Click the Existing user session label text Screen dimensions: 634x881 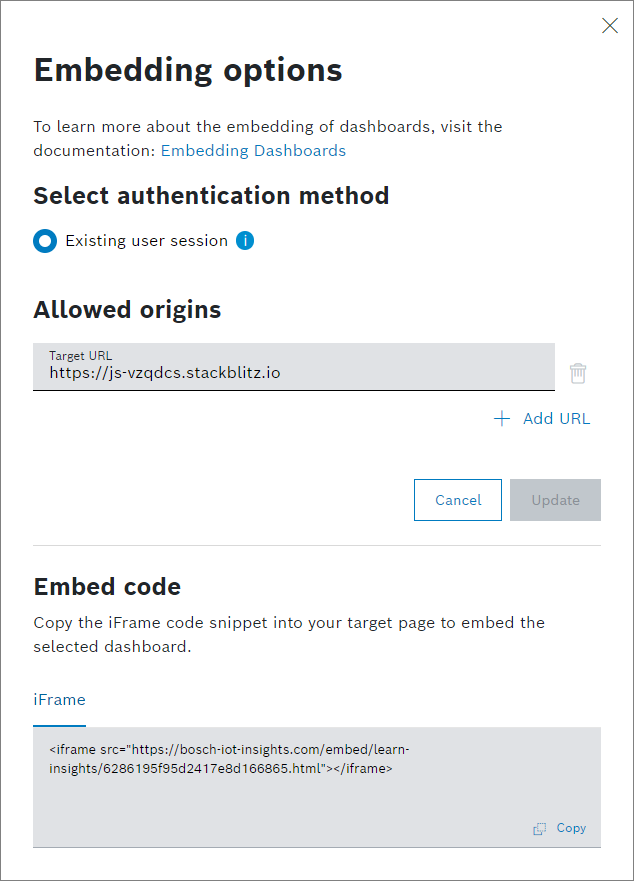coord(146,241)
